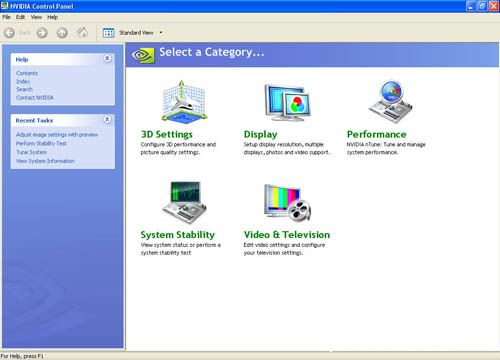Viewport: 500px width, 360px height.
Task: Click the Back navigation arrow
Action: click(9, 33)
